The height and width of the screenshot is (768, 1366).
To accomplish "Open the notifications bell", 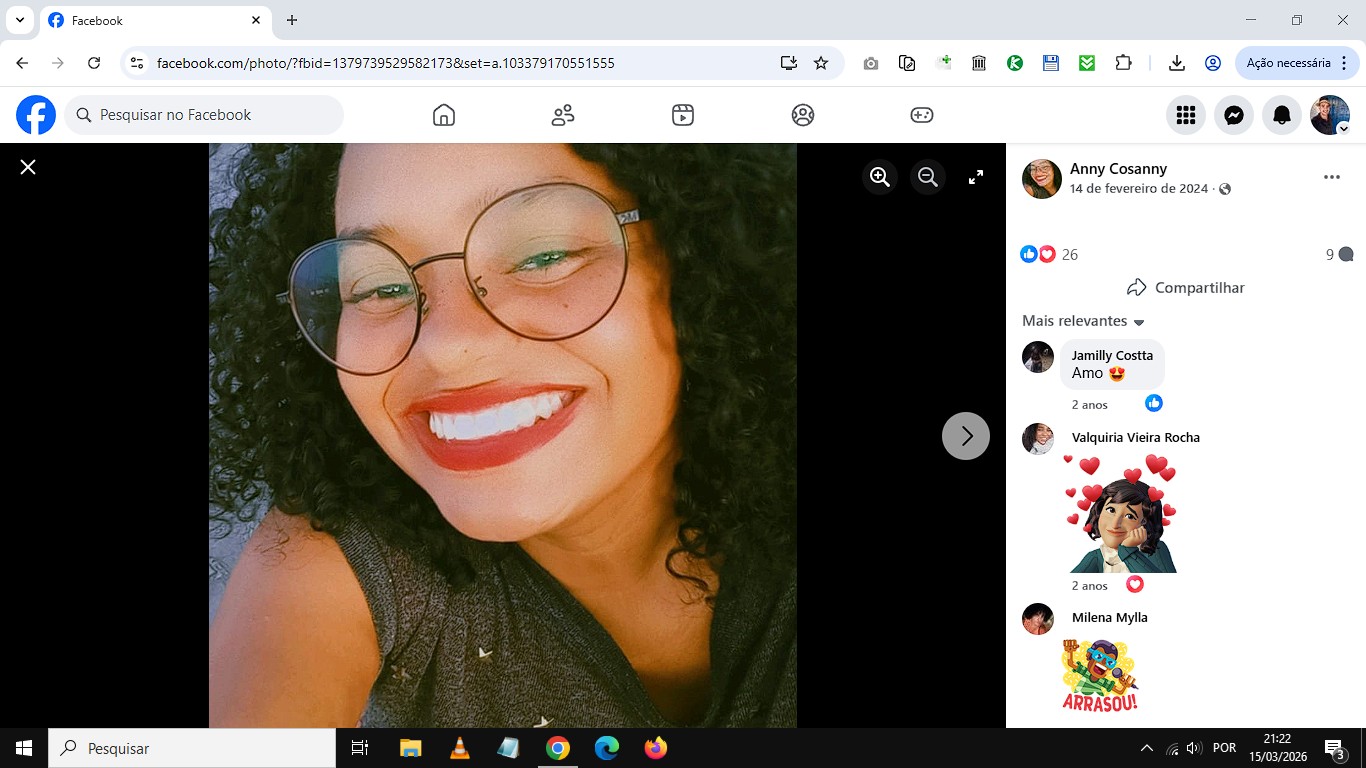I will click(1282, 115).
